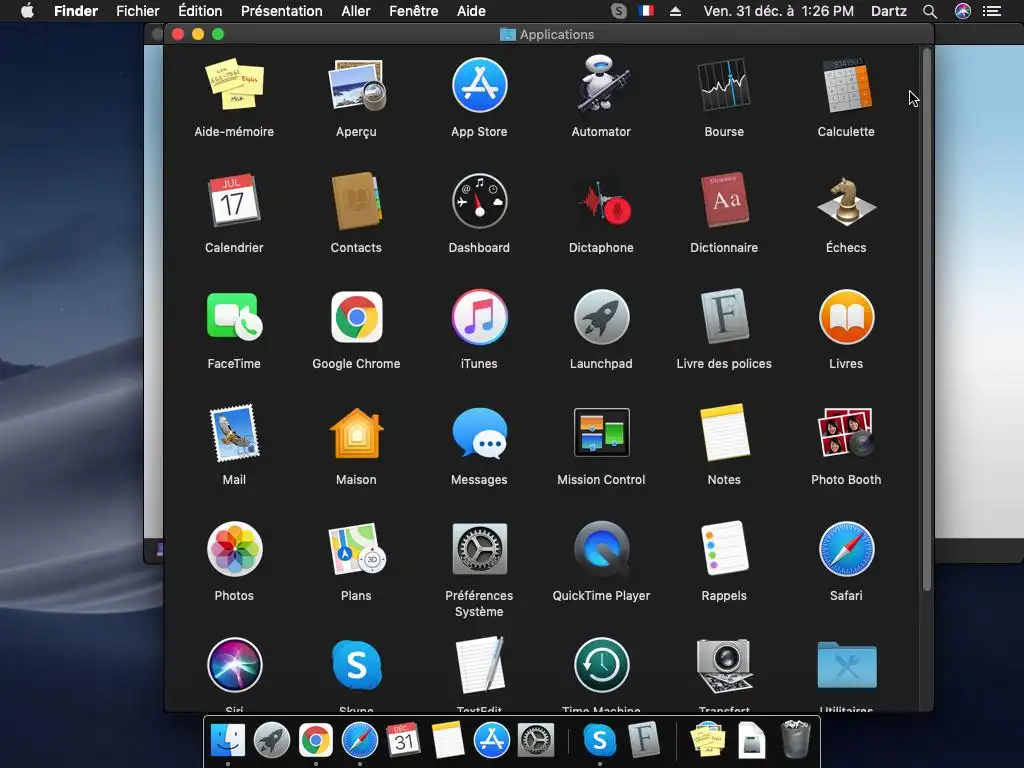Viewport: 1024px width, 768px height.
Task: Select Notes in the Applications window
Action: point(724,432)
